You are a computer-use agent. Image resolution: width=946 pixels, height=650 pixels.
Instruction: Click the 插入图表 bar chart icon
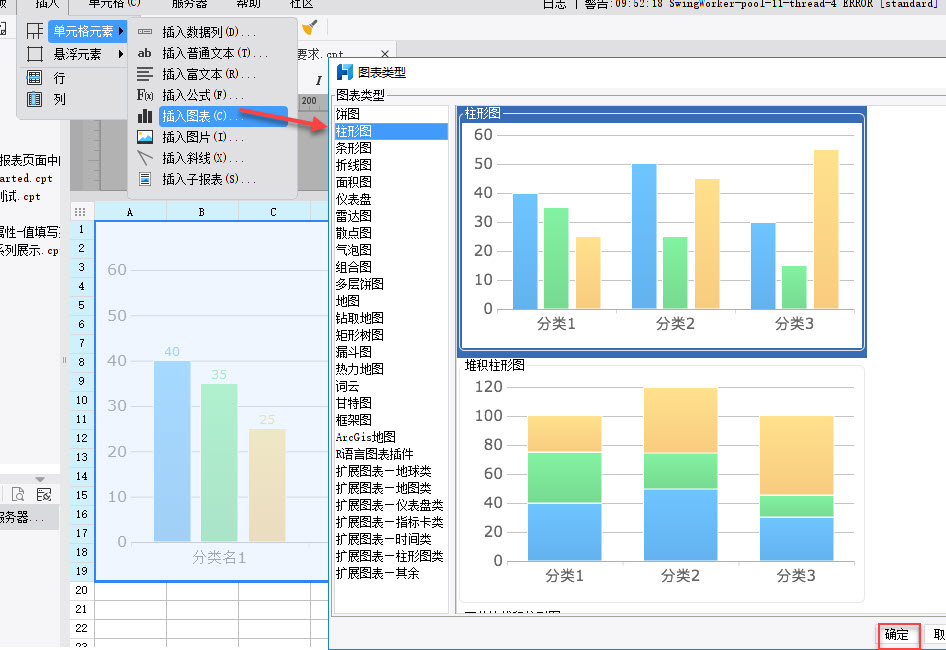tap(145, 116)
